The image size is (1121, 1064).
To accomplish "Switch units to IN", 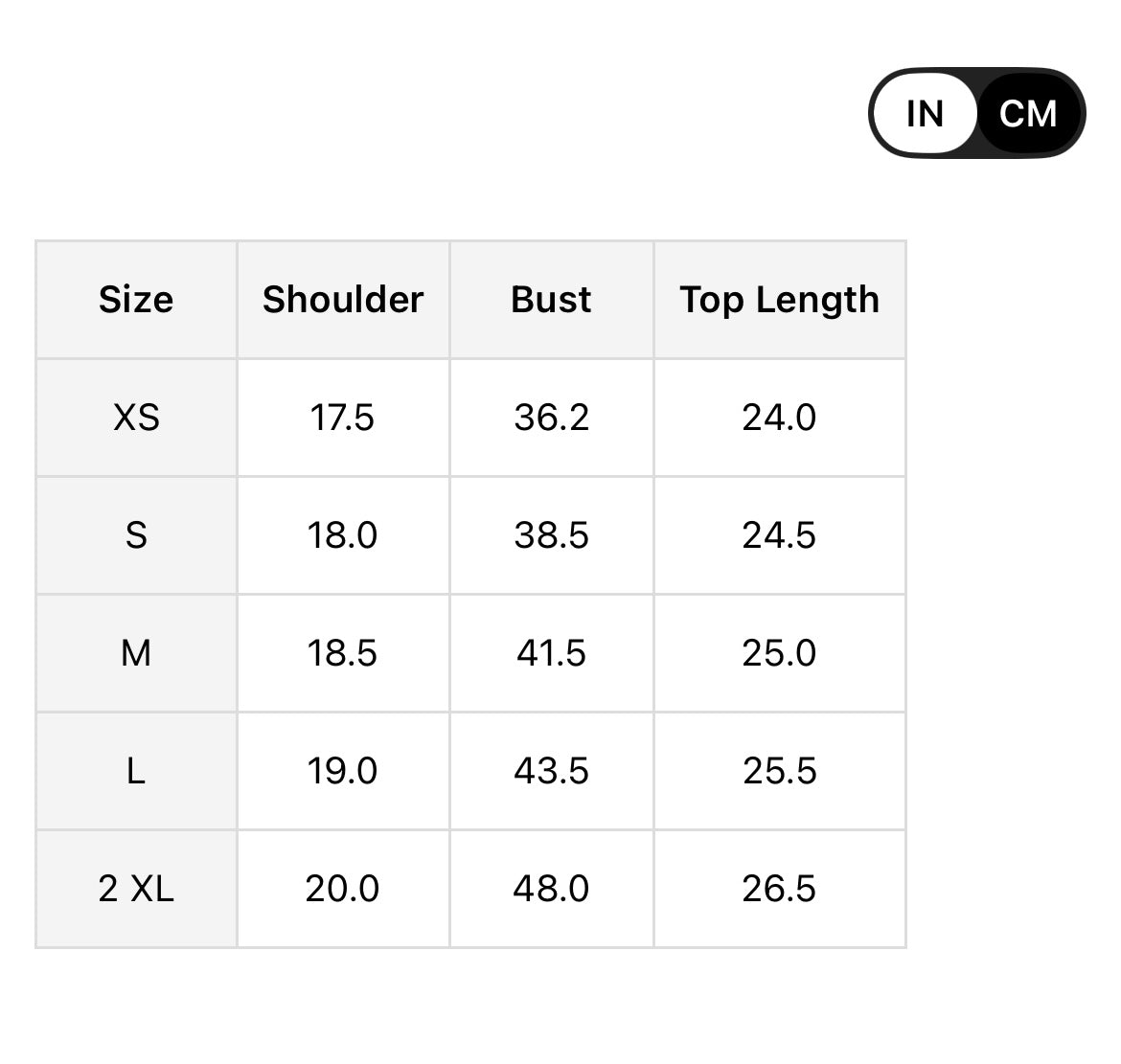I will click(925, 113).
